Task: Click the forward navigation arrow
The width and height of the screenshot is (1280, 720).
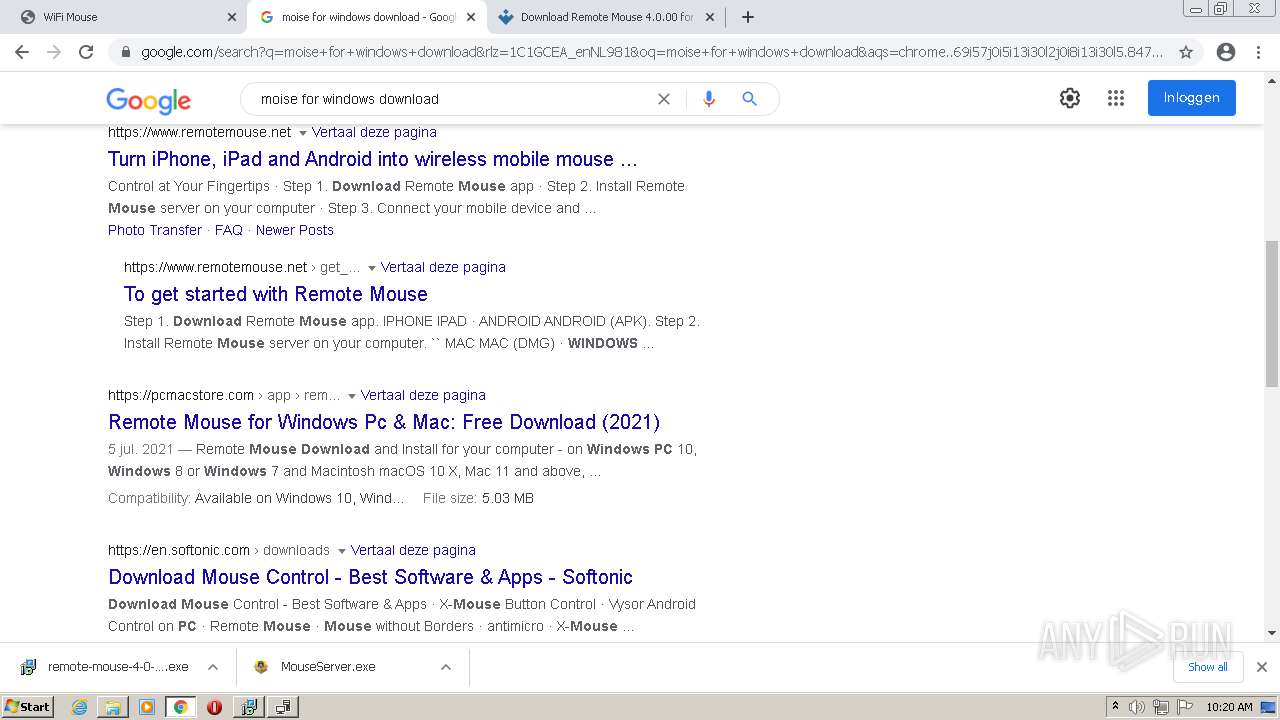Action: pyautogui.click(x=54, y=52)
